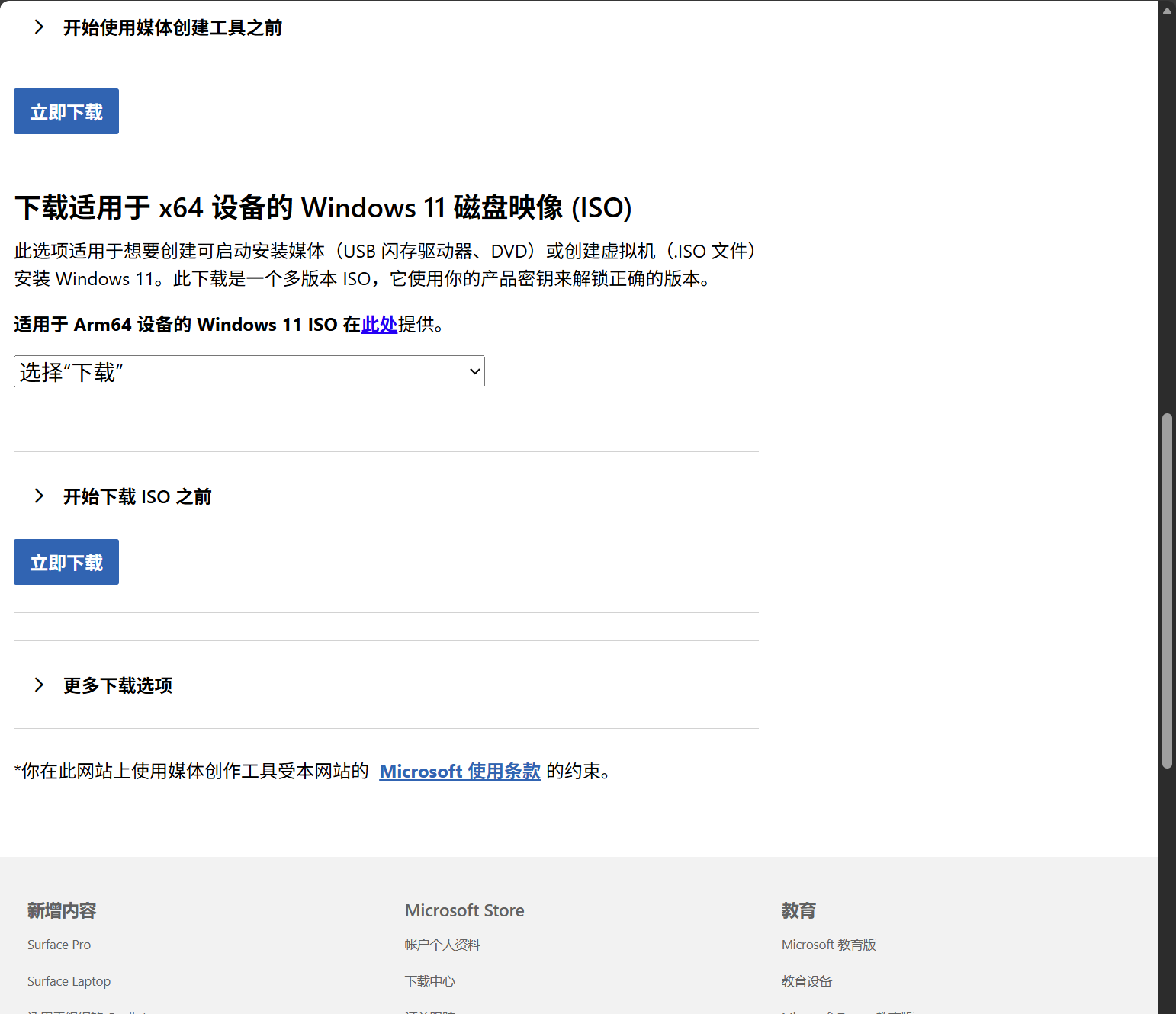
Task: Visit 下载中心 in the footer
Action: pyautogui.click(x=430, y=981)
